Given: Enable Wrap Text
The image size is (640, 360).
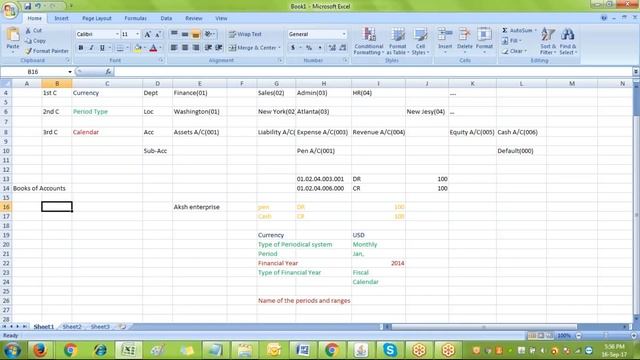Looking at the screenshot, I should 245,34.
